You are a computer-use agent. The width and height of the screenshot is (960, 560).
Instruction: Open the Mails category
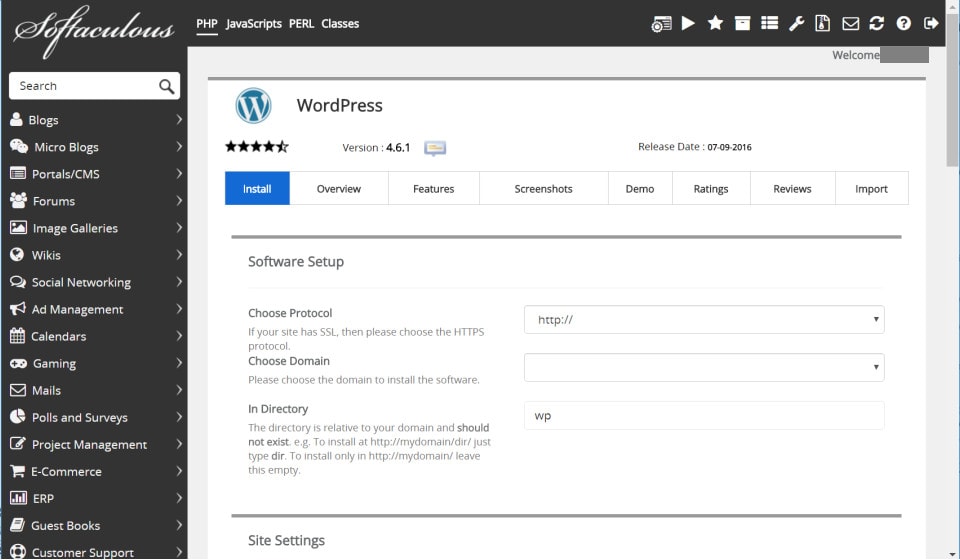(x=94, y=390)
